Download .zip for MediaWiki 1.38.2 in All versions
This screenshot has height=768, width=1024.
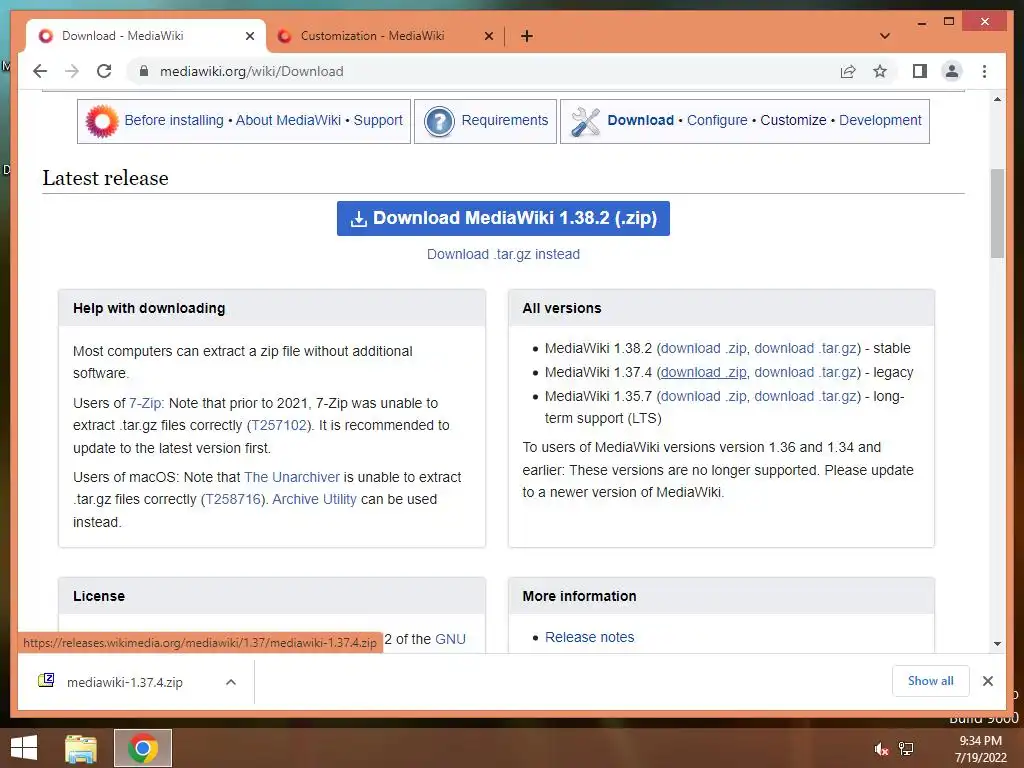[704, 349]
